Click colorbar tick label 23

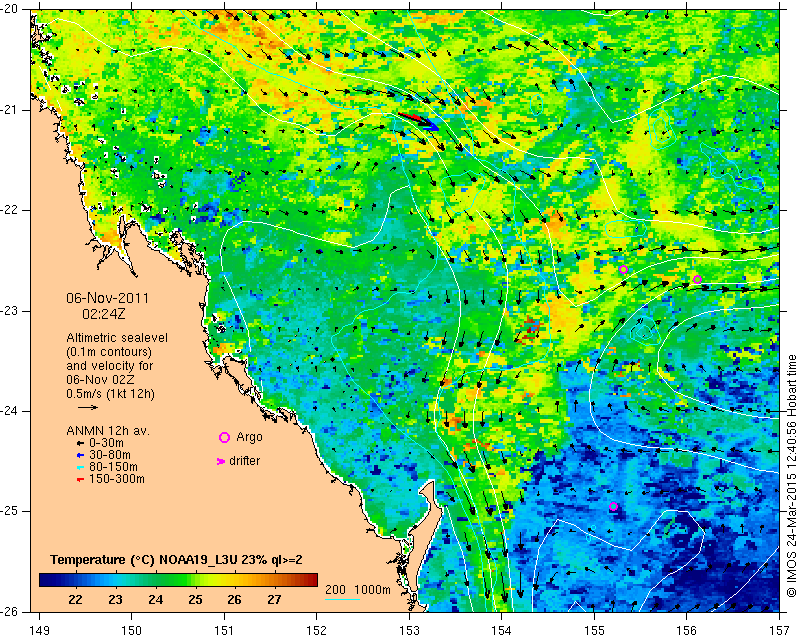115,600
